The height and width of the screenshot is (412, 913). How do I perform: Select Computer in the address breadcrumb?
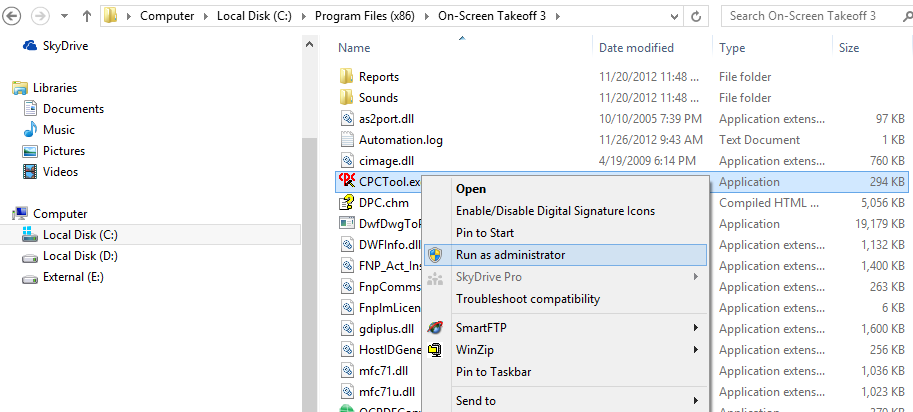(x=167, y=16)
